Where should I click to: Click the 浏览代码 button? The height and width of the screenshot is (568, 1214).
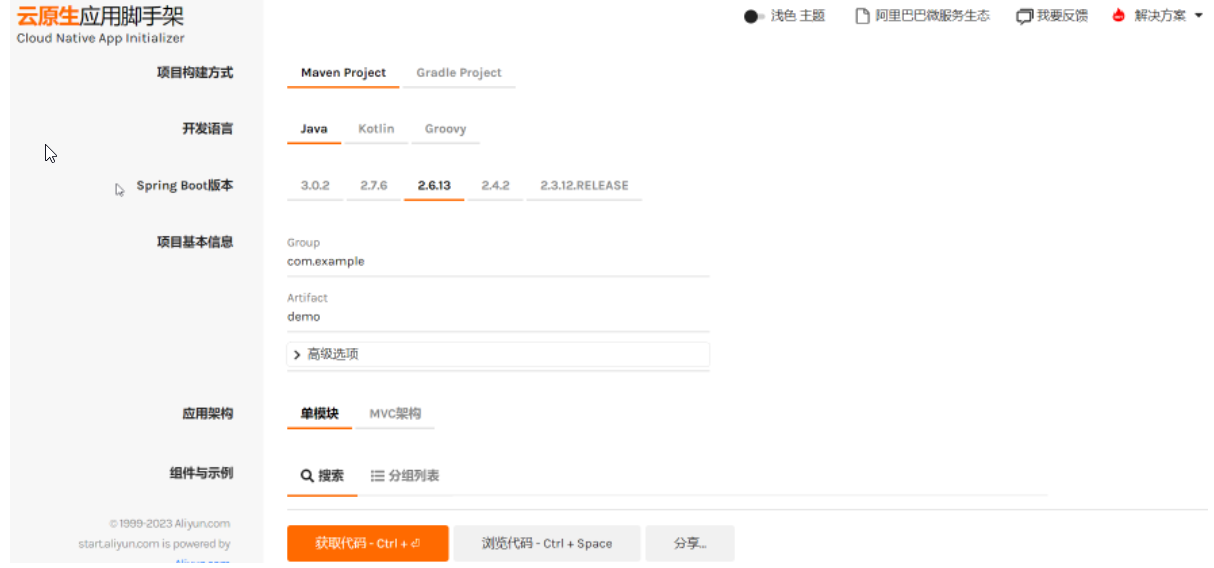(x=547, y=543)
